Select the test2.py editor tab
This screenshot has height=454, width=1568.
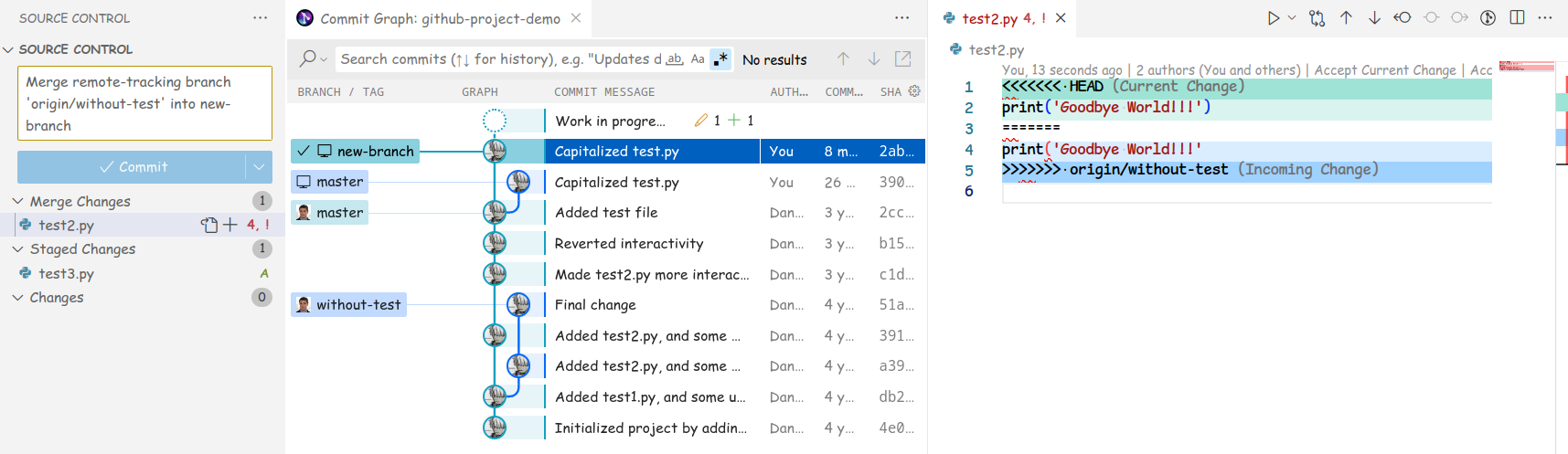[992, 18]
